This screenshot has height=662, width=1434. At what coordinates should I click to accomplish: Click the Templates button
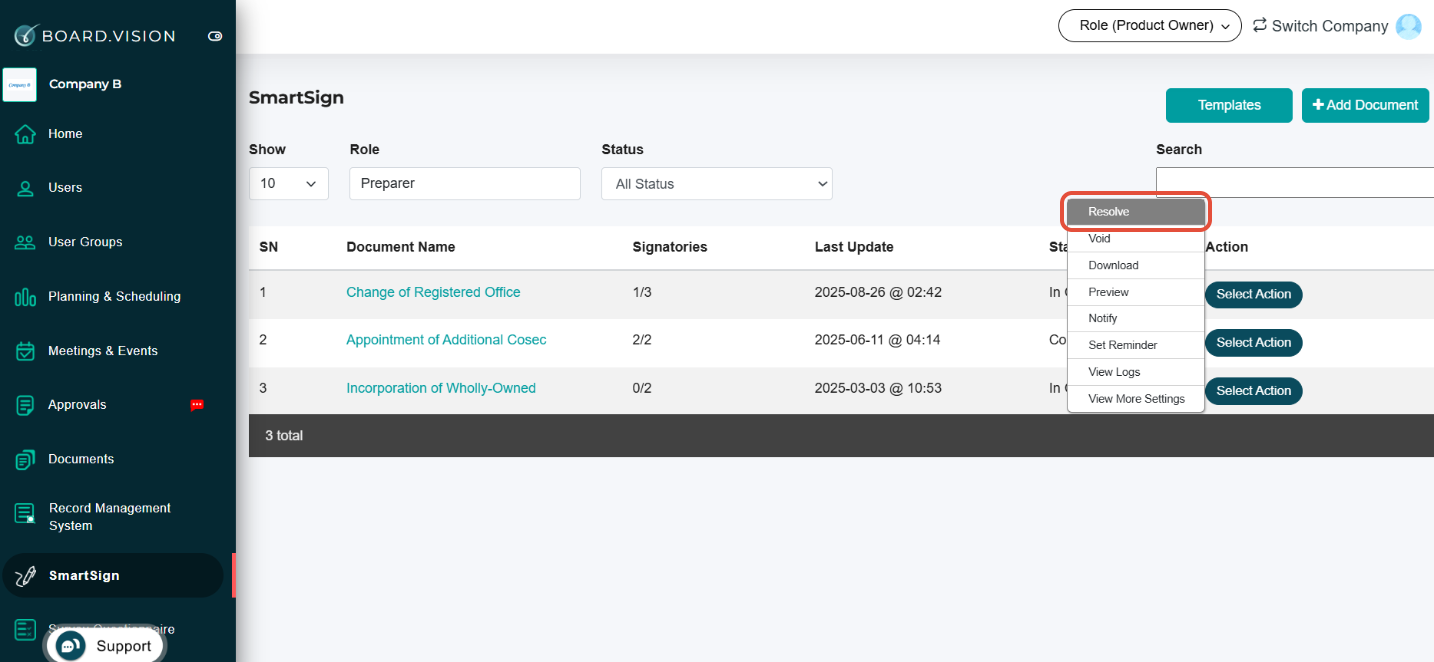1229,105
